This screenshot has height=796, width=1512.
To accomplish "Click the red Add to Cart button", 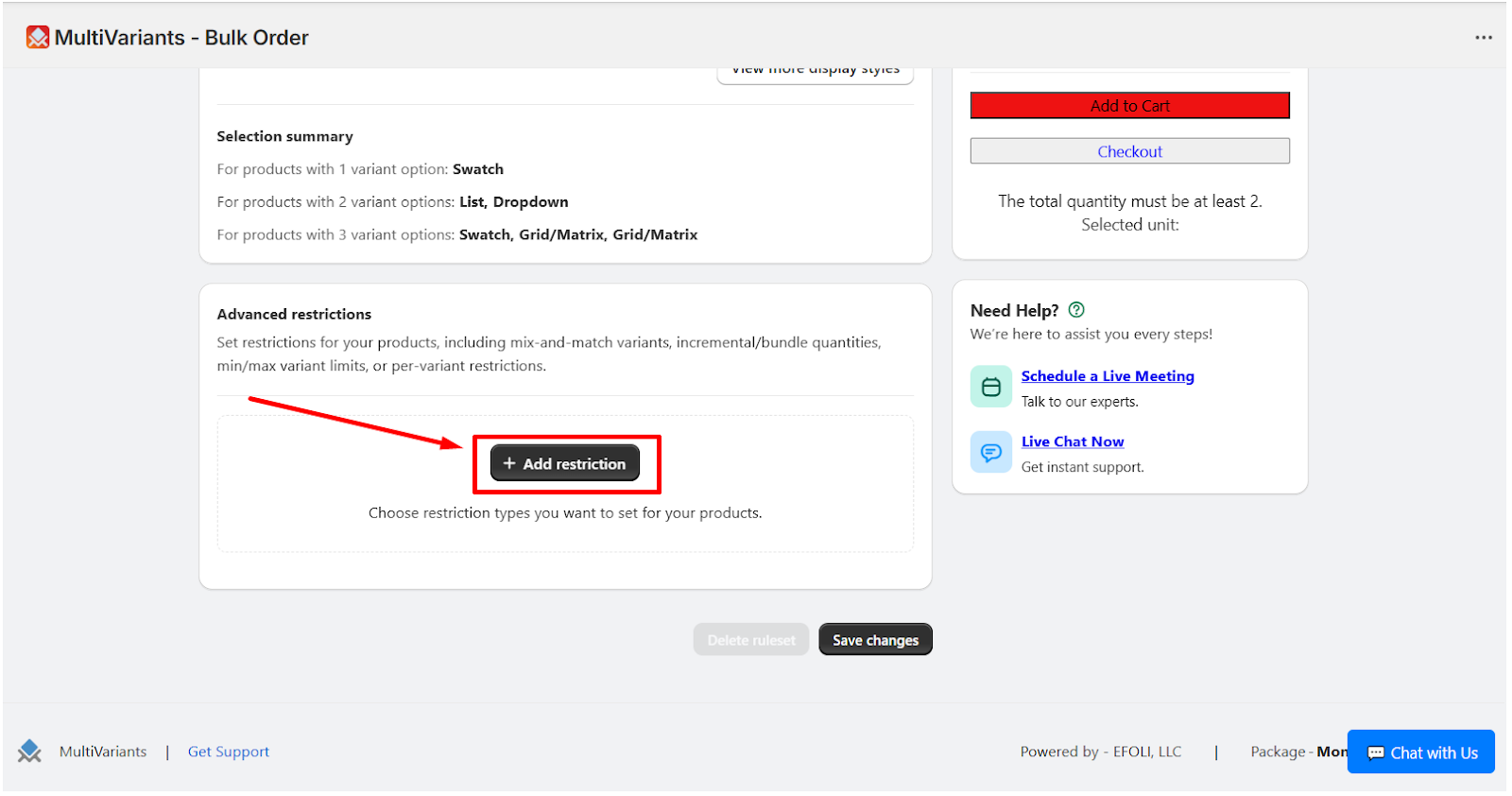I will pos(1130,105).
